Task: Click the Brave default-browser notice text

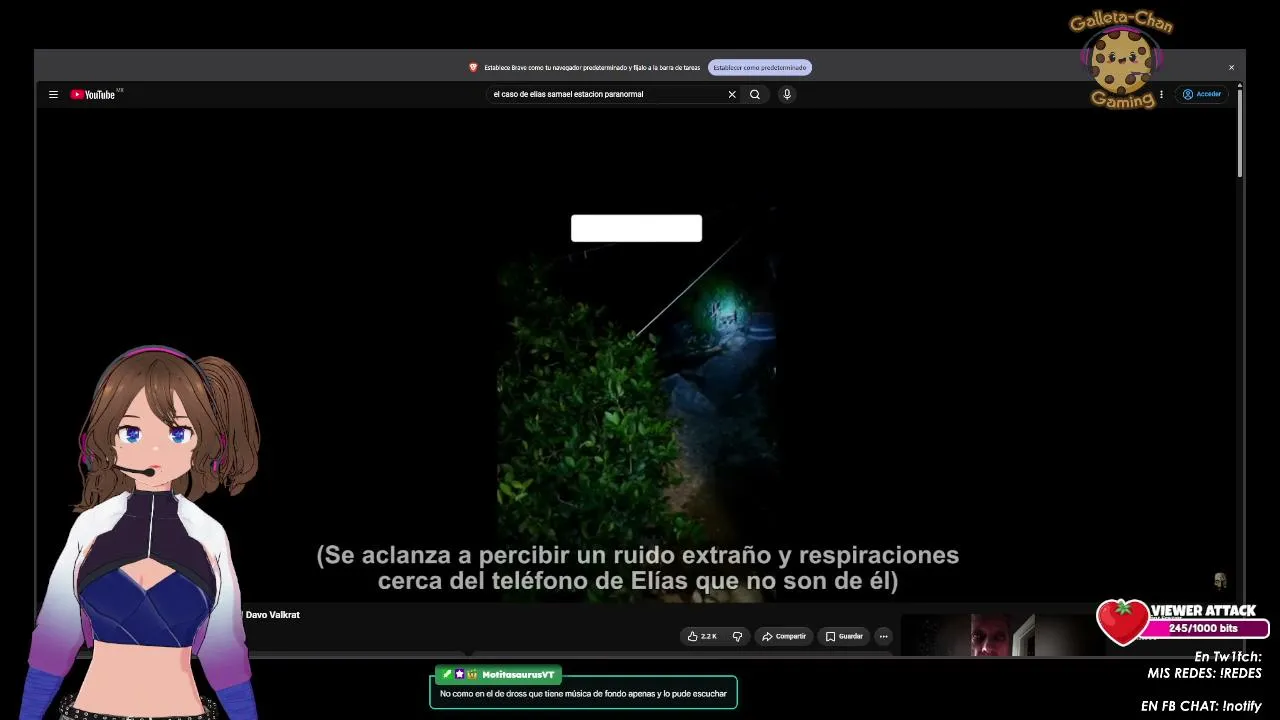Action: pos(592,67)
